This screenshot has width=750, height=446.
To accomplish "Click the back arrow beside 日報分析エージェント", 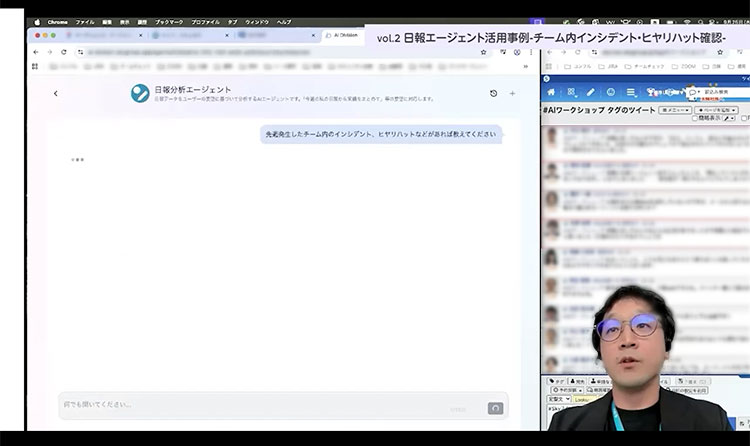I will [x=55, y=93].
